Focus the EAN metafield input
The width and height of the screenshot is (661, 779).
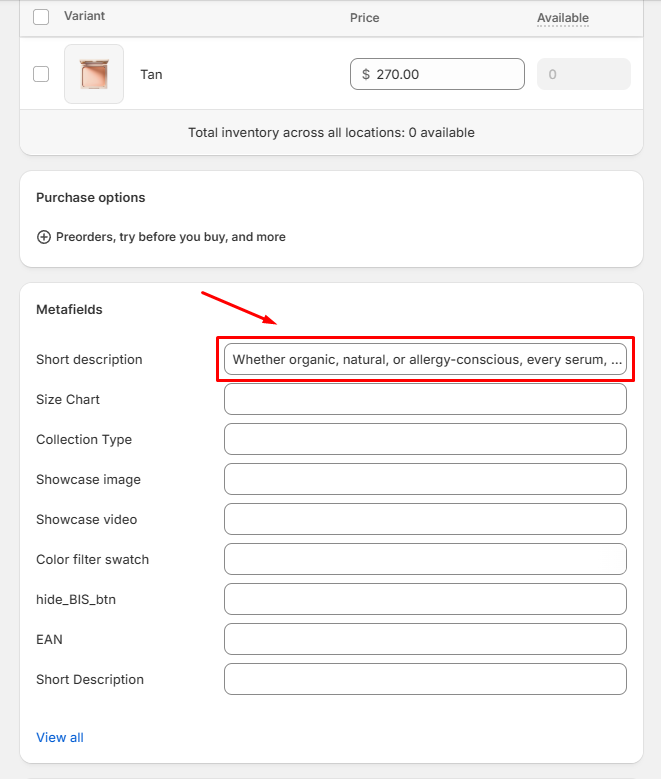425,639
